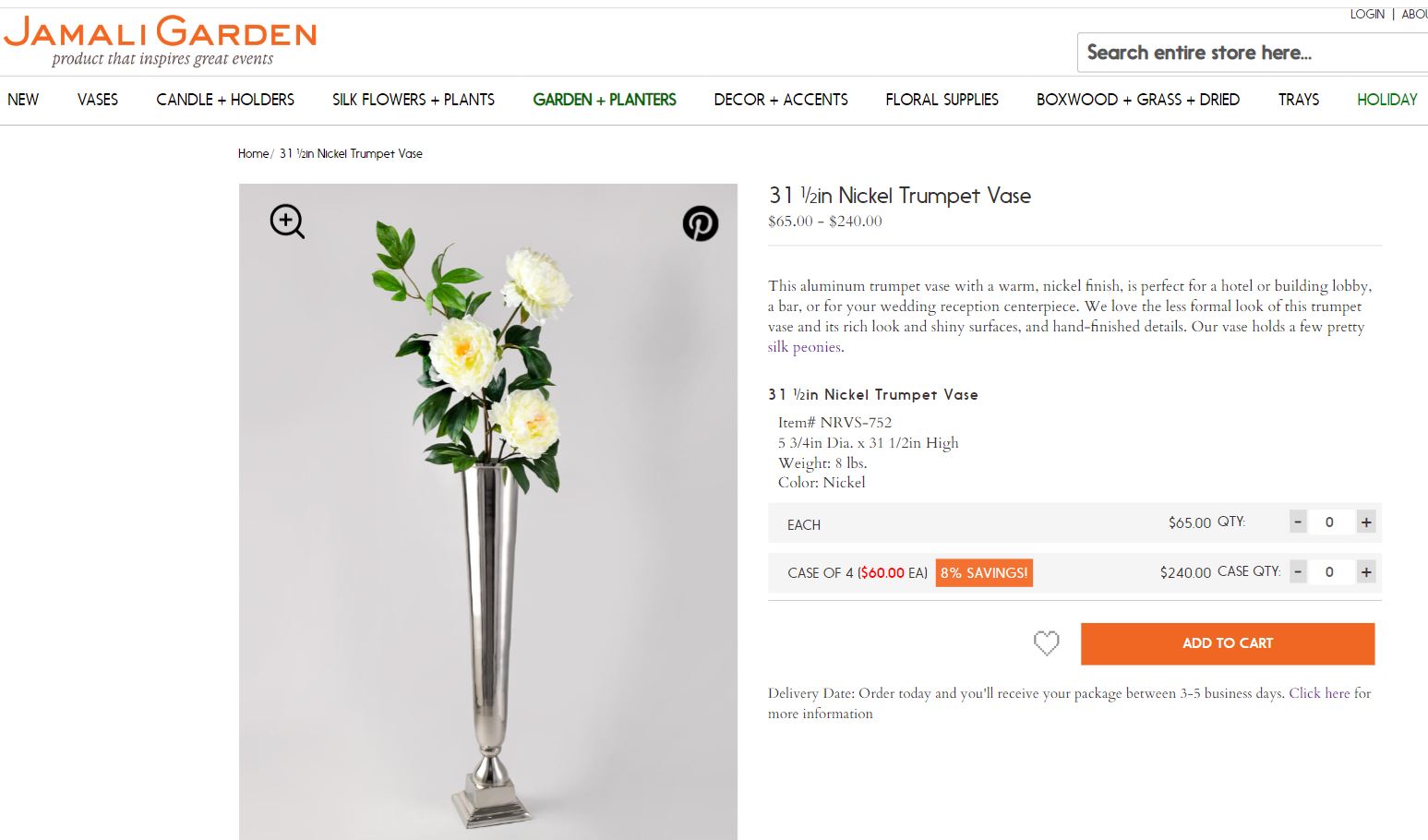1428x840 pixels.
Task: Open the GARDEN + PLANTERS menu
Action: click(x=605, y=100)
